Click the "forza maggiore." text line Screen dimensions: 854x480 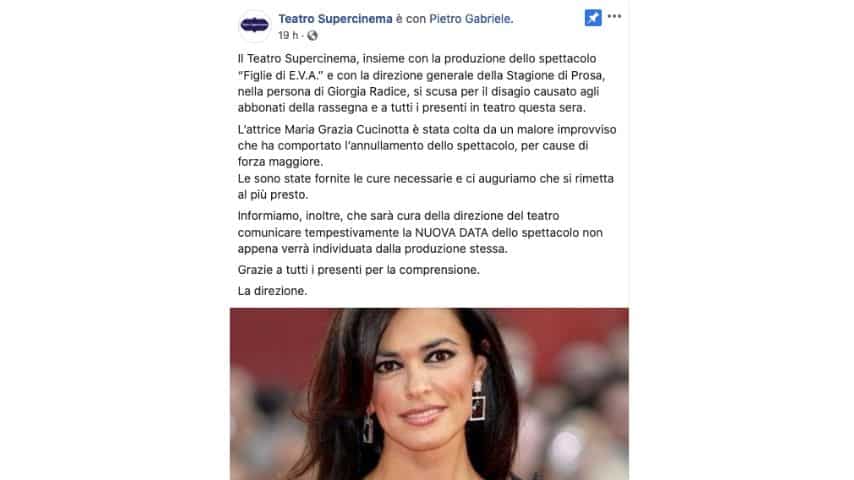[x=280, y=162]
